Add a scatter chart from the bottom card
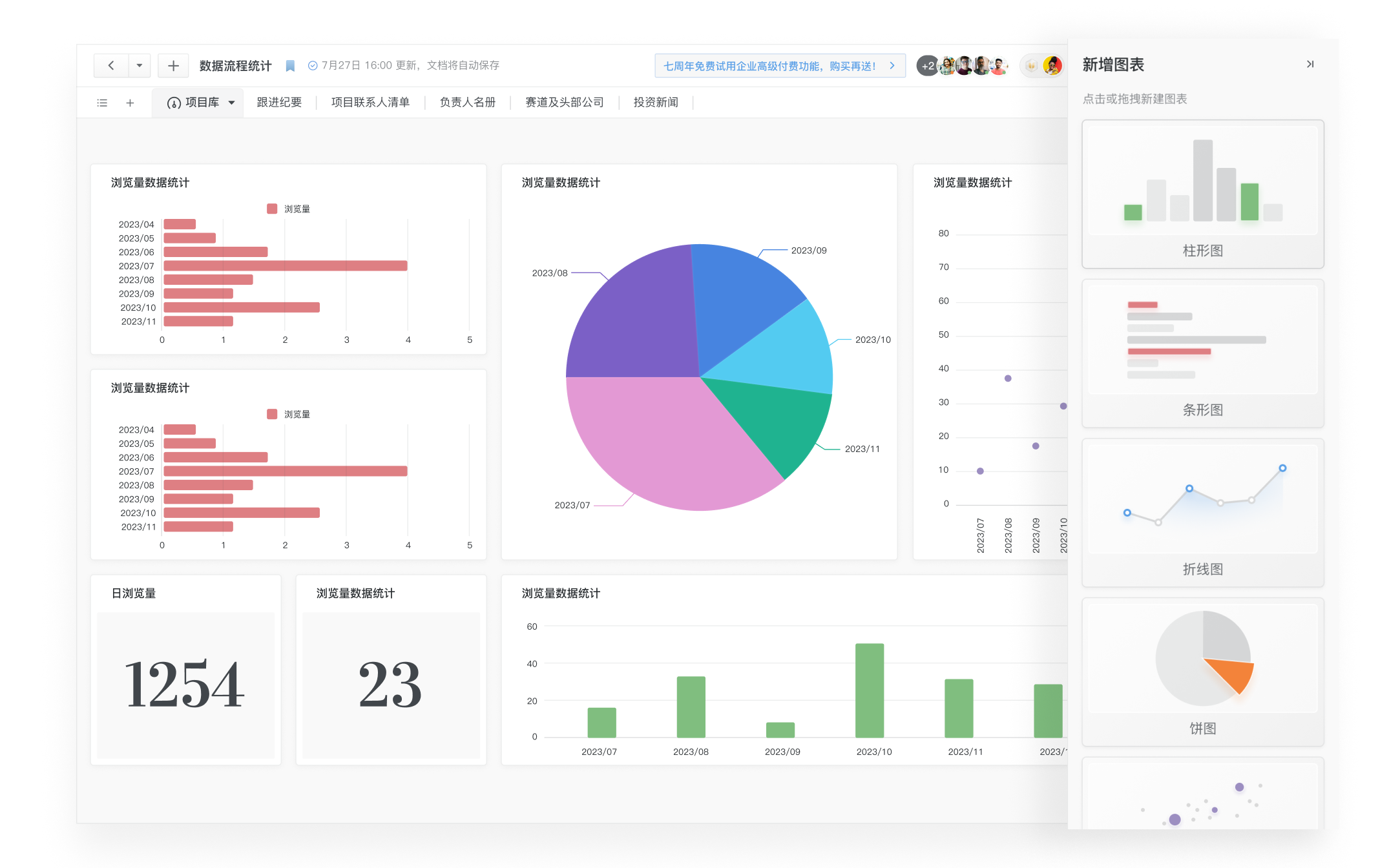The width and height of the screenshot is (1400, 868). [1202, 793]
